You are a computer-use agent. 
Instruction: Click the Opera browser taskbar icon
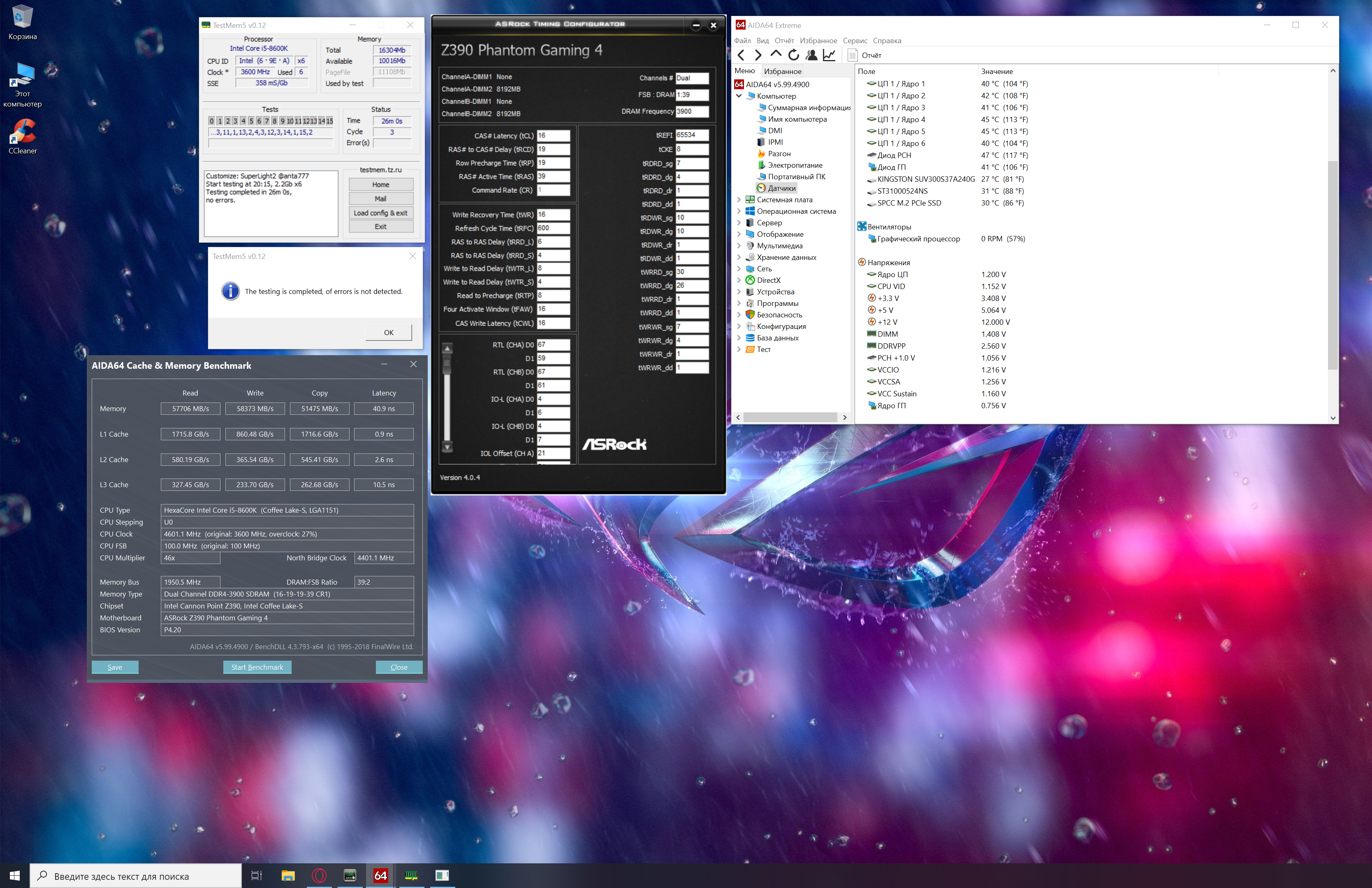pos(319,875)
